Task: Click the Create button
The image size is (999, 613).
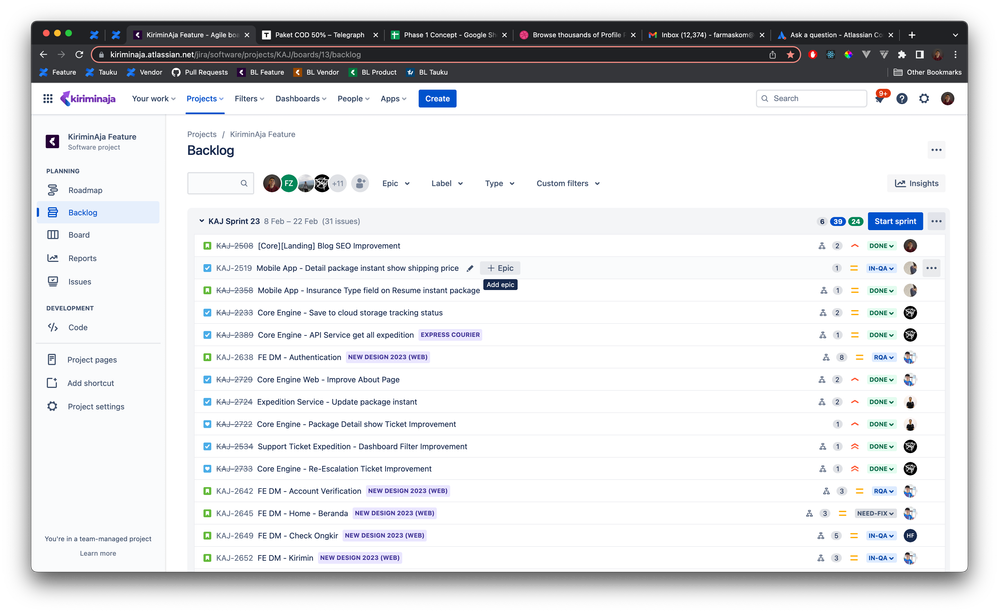Action: 437,99
